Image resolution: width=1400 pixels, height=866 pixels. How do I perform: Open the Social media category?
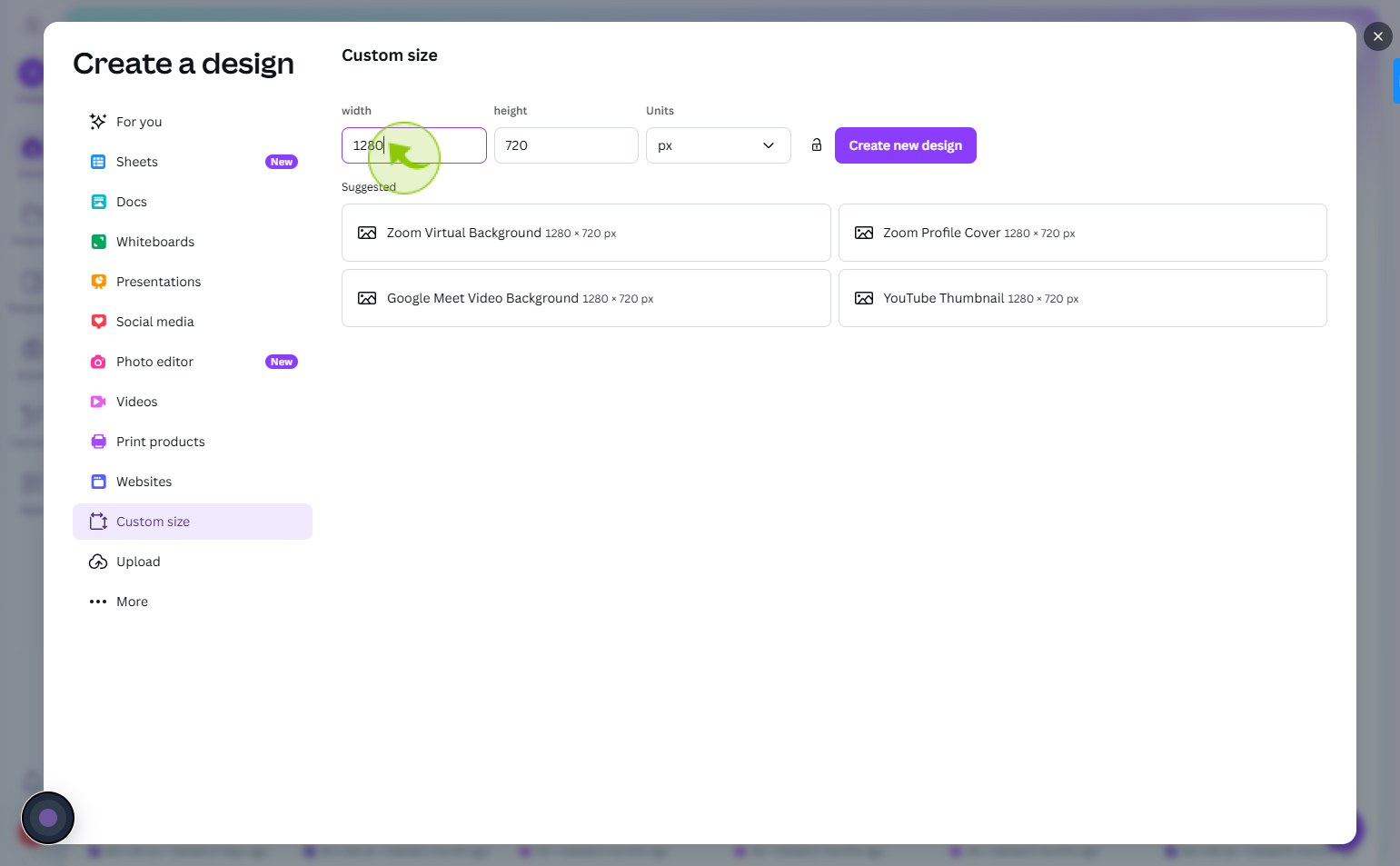tap(193, 322)
